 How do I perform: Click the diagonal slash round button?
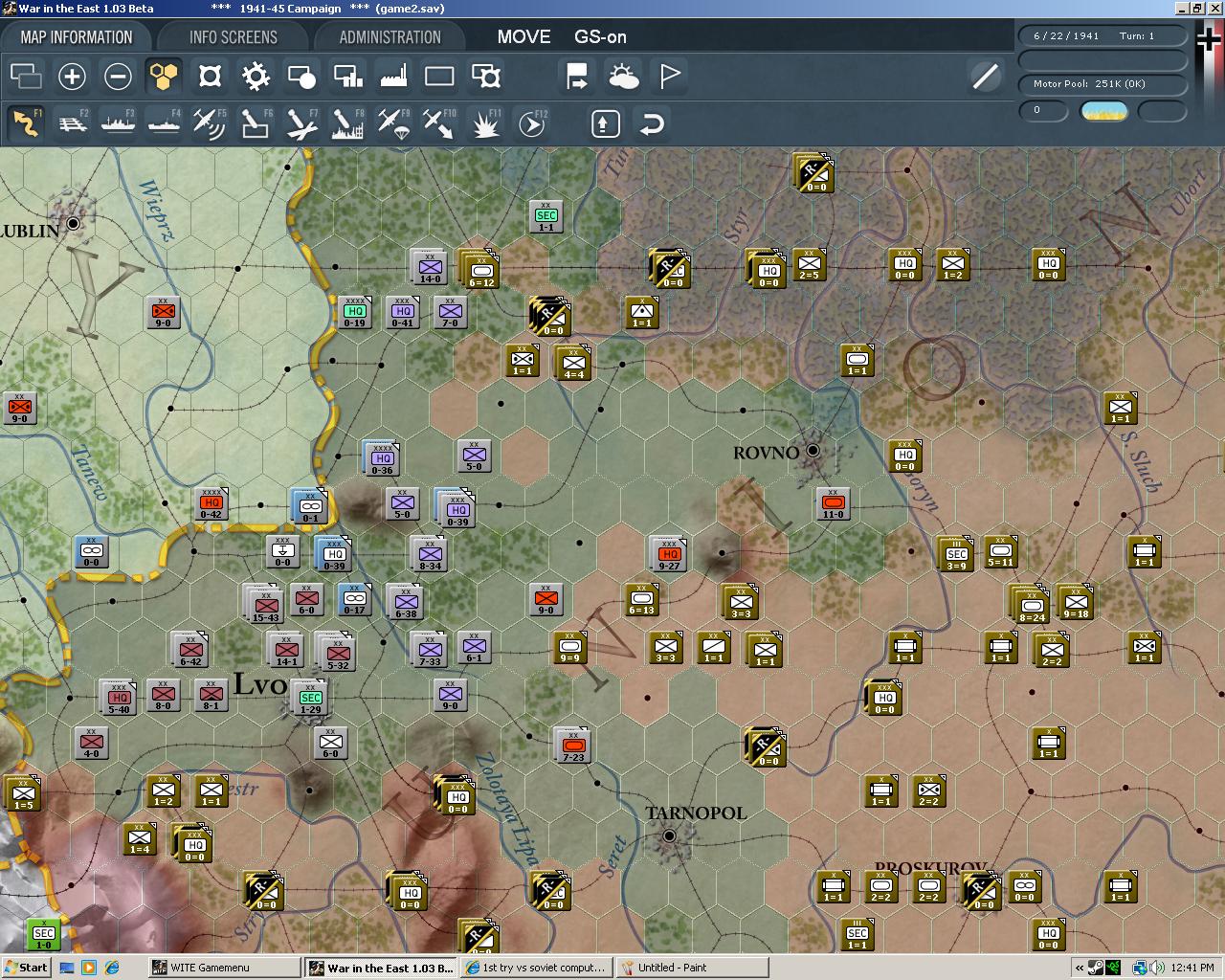pos(985,76)
